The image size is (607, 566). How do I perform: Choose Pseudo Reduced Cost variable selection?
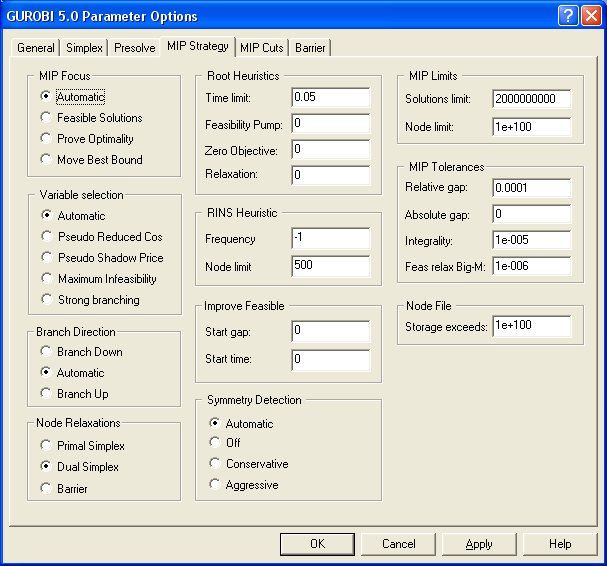click(x=102, y=236)
